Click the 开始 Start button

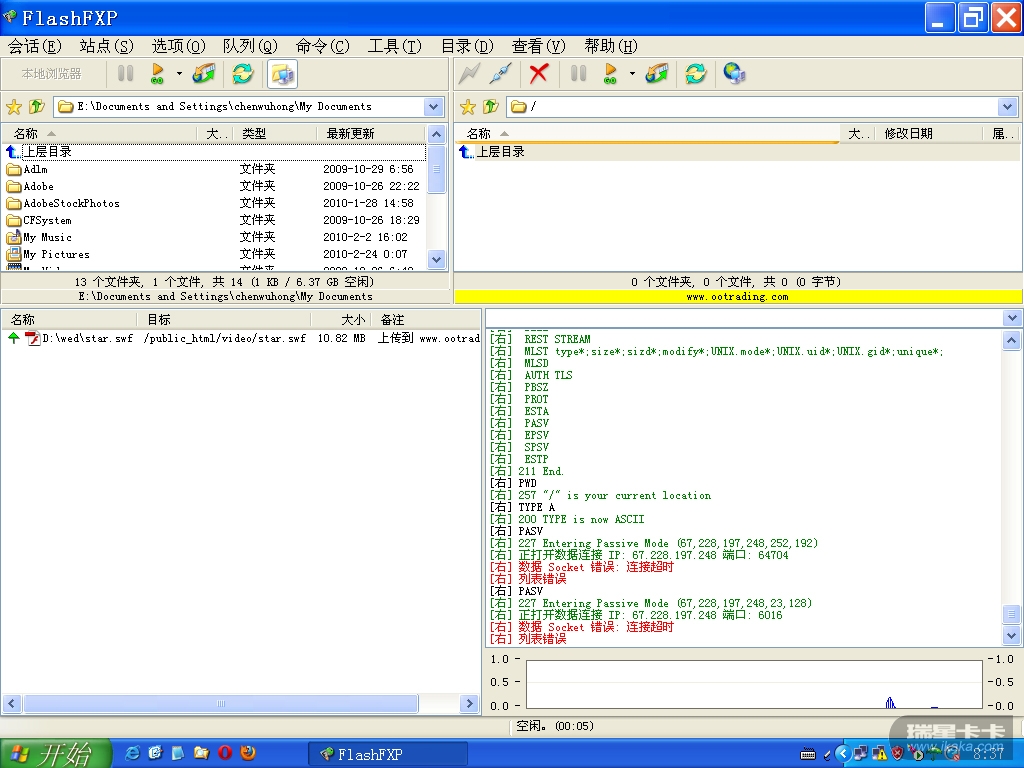(55, 753)
